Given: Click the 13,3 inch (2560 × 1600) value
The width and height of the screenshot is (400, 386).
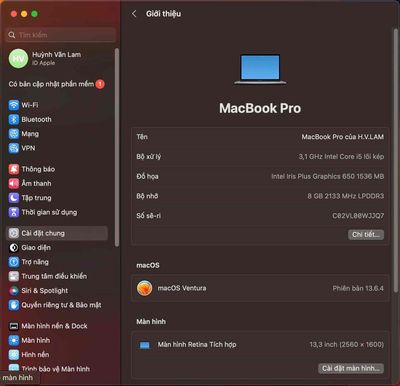Looking at the screenshot, I should point(347,345).
